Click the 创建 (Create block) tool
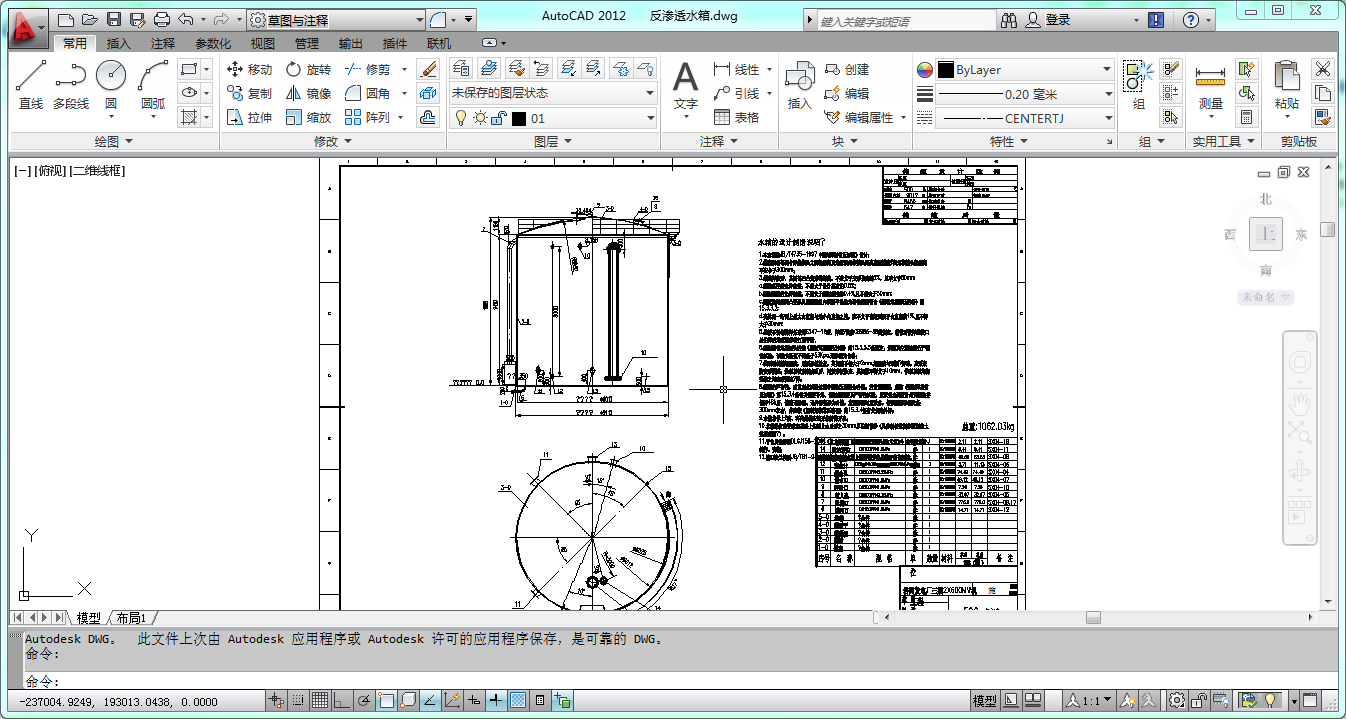 (847, 69)
